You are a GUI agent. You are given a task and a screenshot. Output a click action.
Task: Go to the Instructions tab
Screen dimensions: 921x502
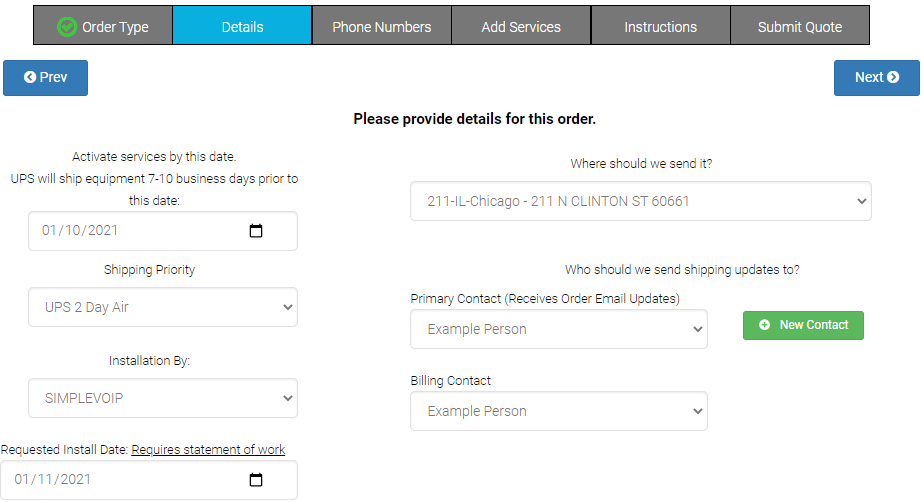660,25
